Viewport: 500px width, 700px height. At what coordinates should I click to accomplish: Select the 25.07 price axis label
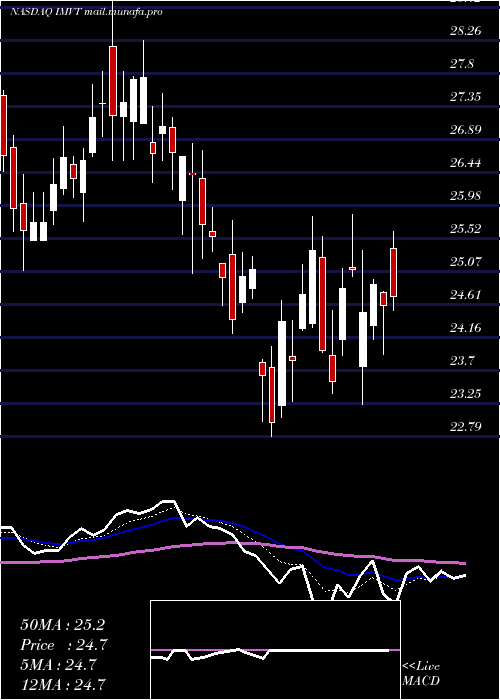465,262
